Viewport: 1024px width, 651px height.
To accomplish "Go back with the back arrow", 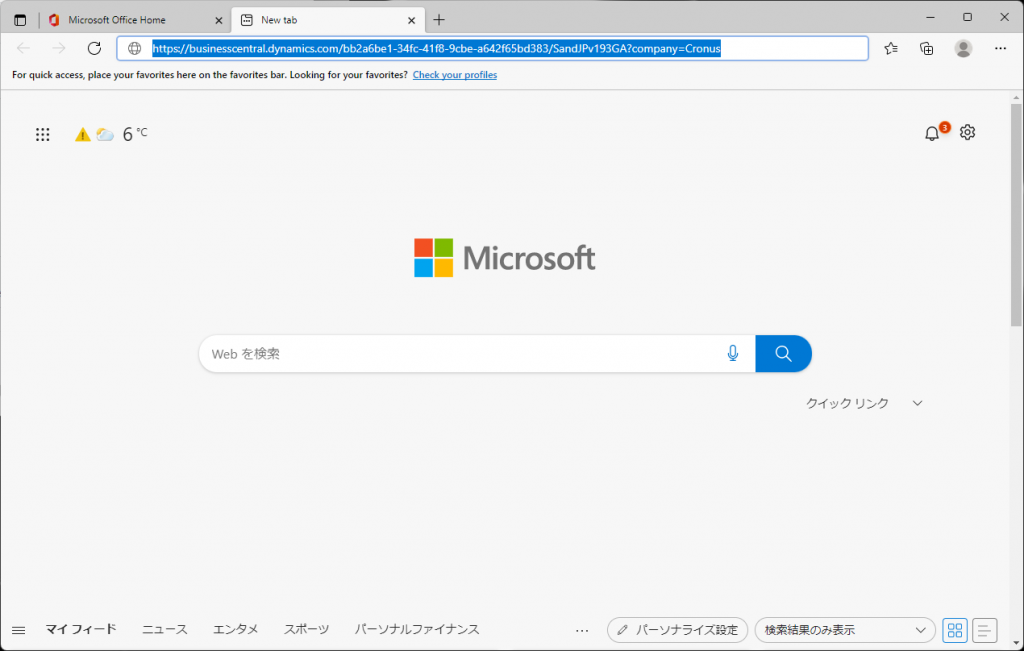I will (x=24, y=48).
